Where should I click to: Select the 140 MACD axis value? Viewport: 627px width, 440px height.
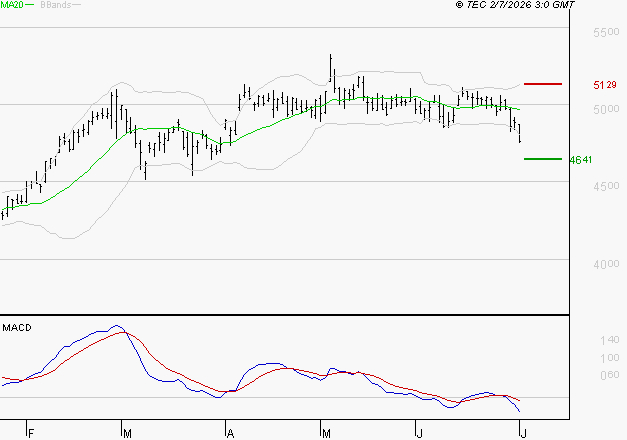pos(610,340)
